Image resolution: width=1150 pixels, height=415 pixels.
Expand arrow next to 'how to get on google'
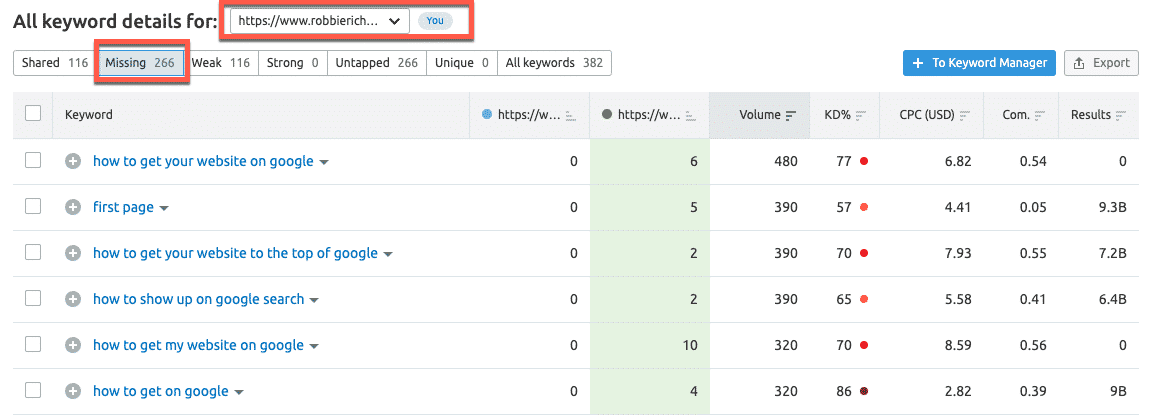point(239,392)
